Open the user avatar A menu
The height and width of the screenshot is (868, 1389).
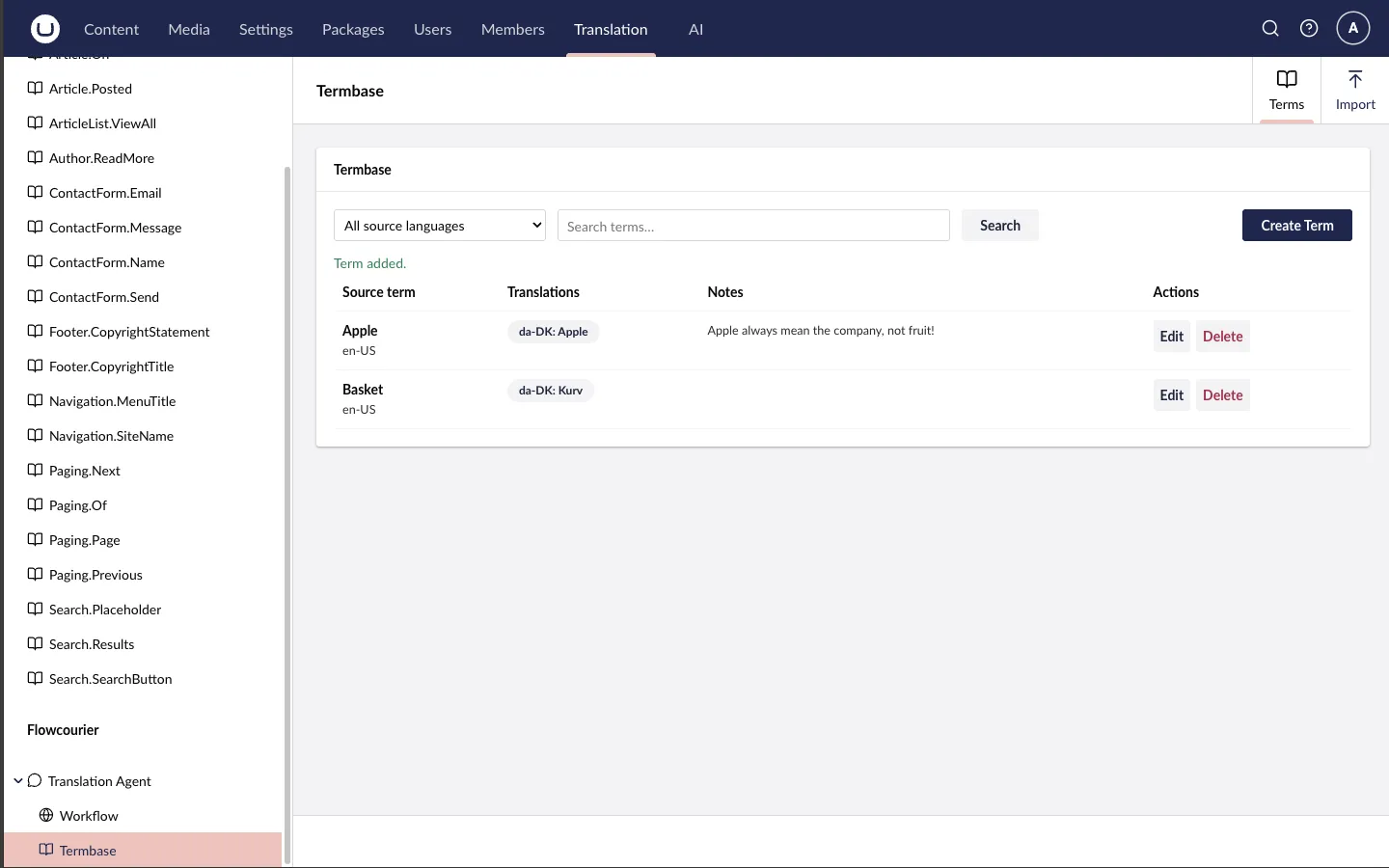click(x=1353, y=29)
